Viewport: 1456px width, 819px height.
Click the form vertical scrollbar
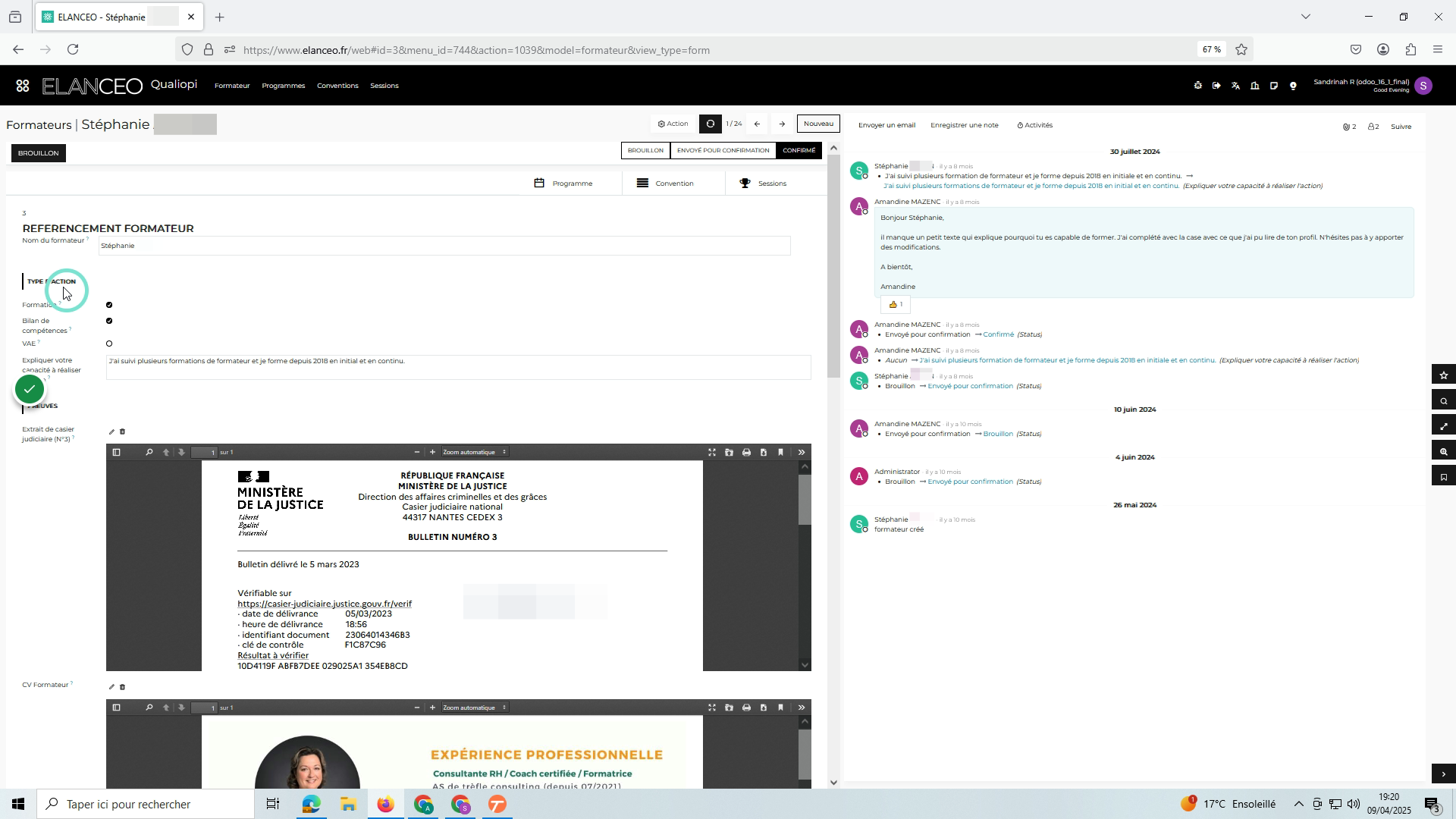[833, 265]
